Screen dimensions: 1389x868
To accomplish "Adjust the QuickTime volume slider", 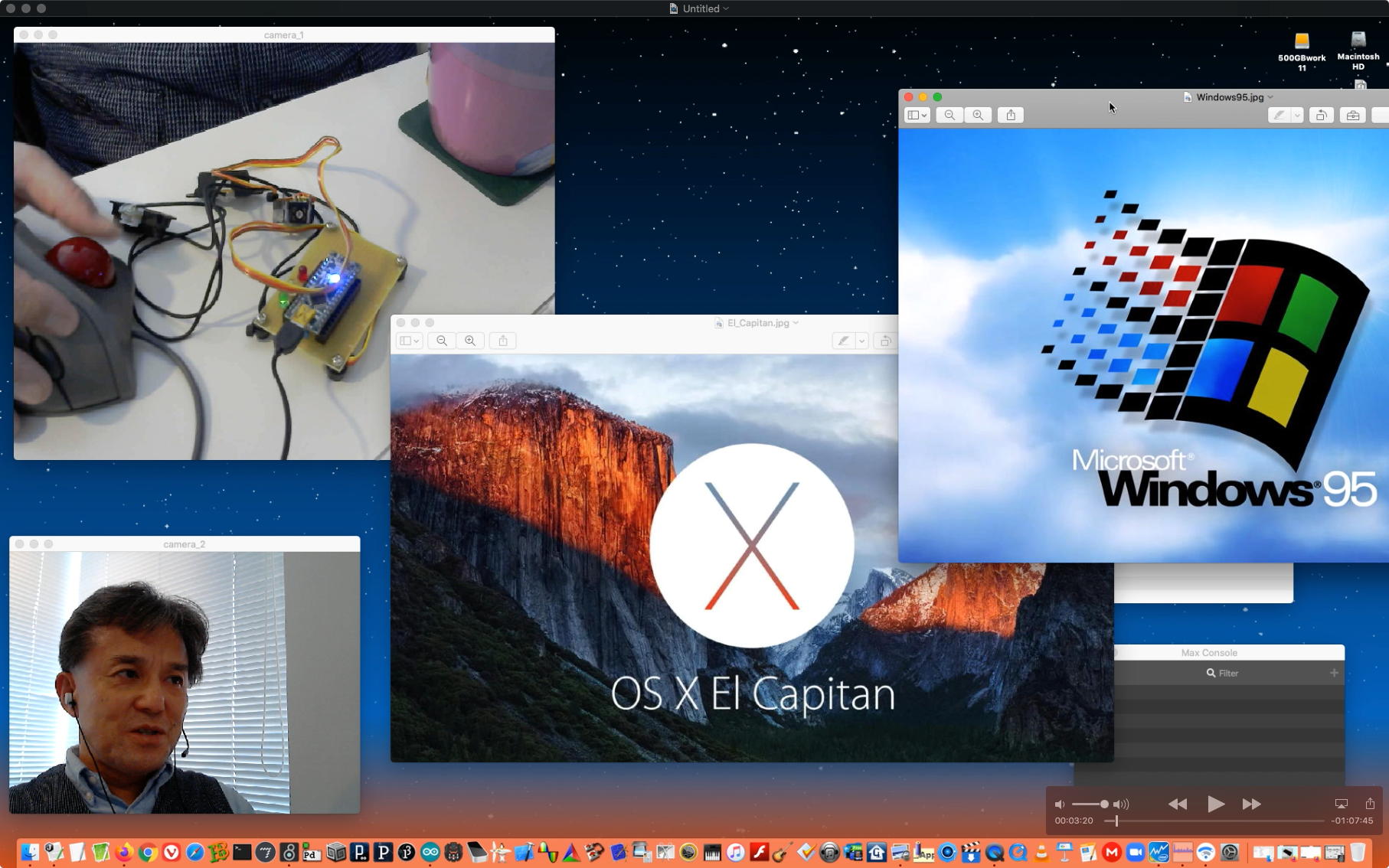I will [x=1090, y=804].
